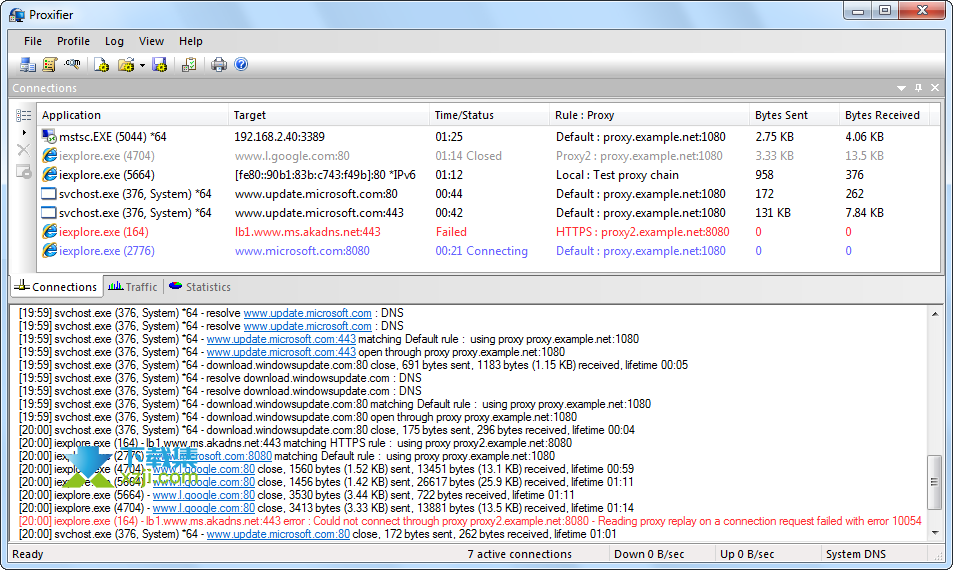Open the View menu
953x570 pixels.
click(151, 41)
